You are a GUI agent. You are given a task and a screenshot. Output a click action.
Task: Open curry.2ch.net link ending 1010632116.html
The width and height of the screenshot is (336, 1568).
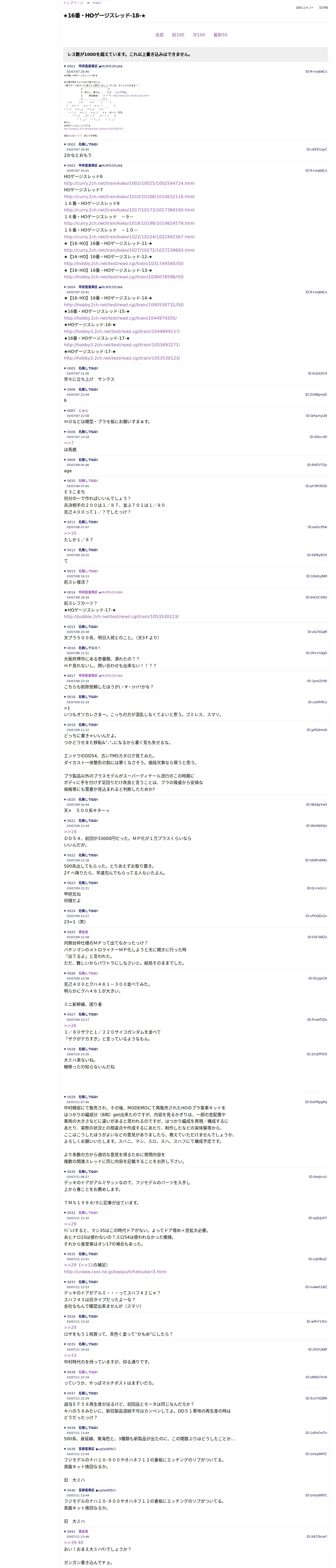(129, 197)
